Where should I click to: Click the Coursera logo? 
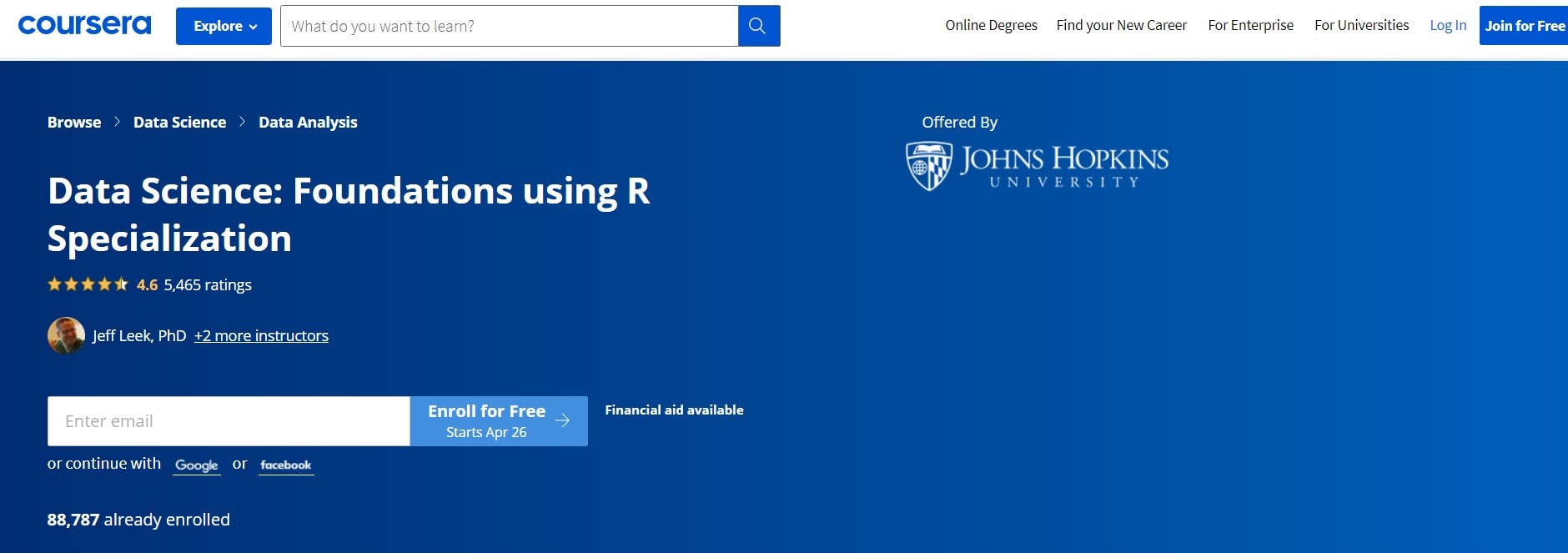point(84,25)
